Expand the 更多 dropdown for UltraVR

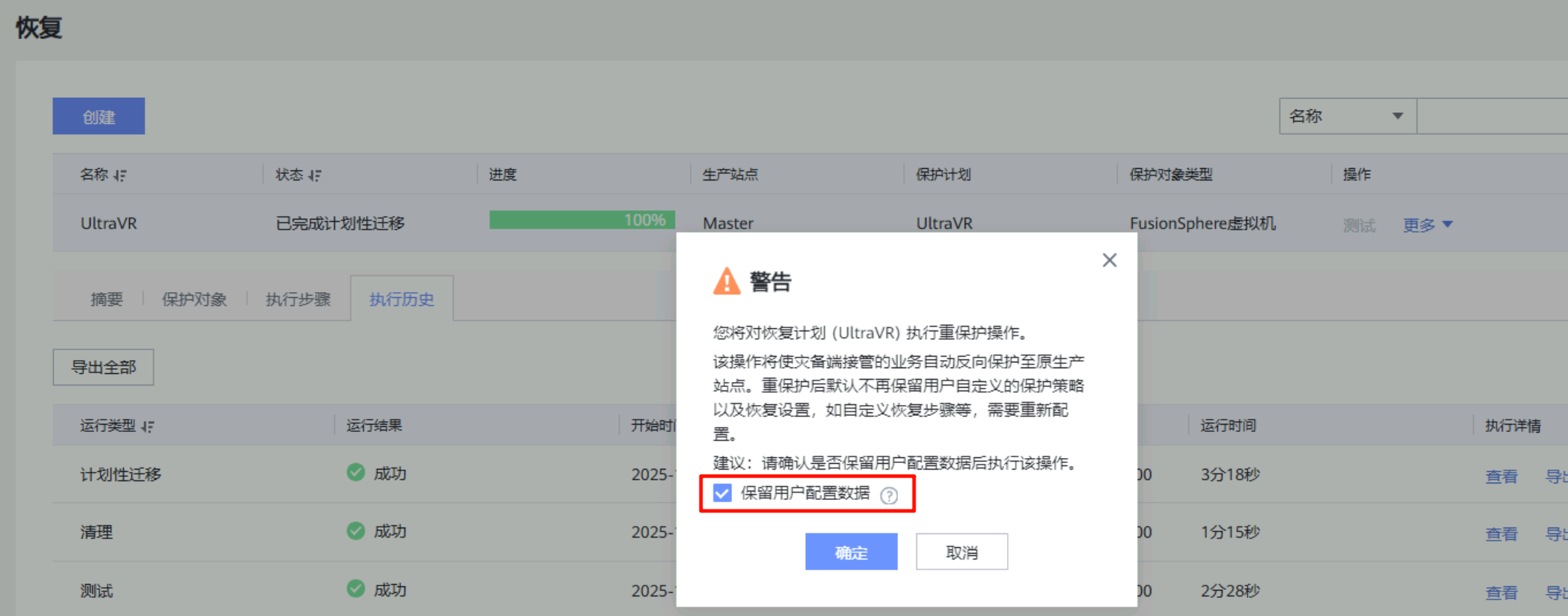point(1427,225)
